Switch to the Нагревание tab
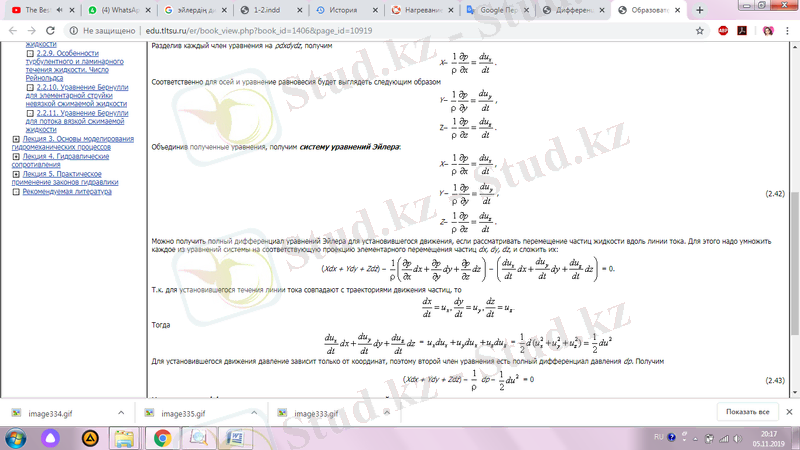 (x=418, y=10)
